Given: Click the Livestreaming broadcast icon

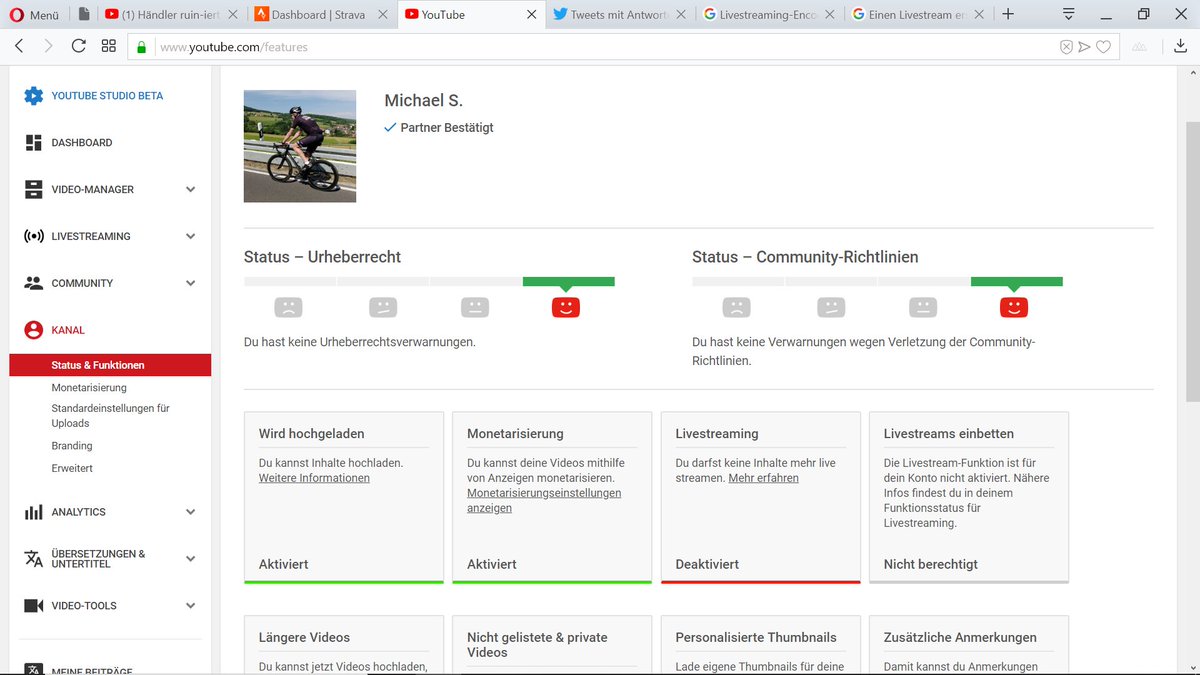Looking at the screenshot, I should click(33, 237).
